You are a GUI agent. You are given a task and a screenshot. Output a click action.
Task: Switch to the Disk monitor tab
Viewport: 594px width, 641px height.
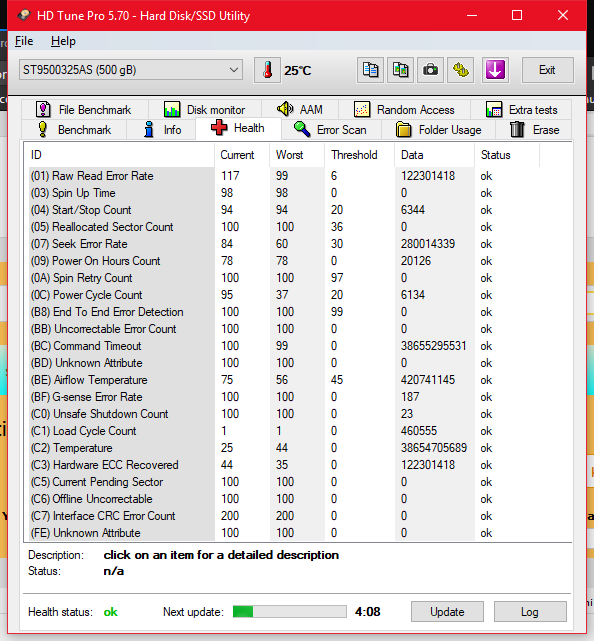pyautogui.click(x=204, y=110)
